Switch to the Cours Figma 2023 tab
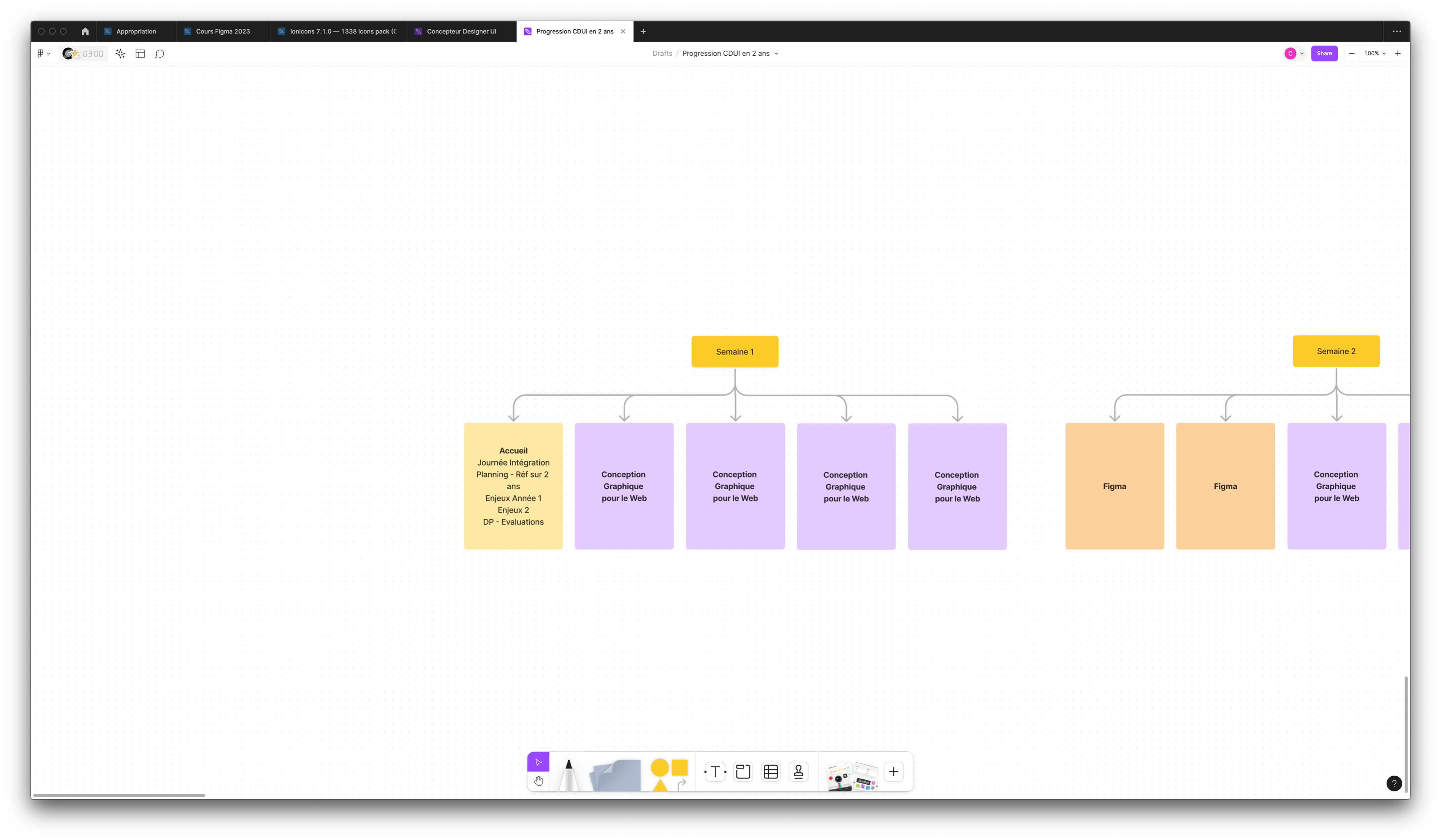This screenshot has width=1441, height=840. point(223,31)
